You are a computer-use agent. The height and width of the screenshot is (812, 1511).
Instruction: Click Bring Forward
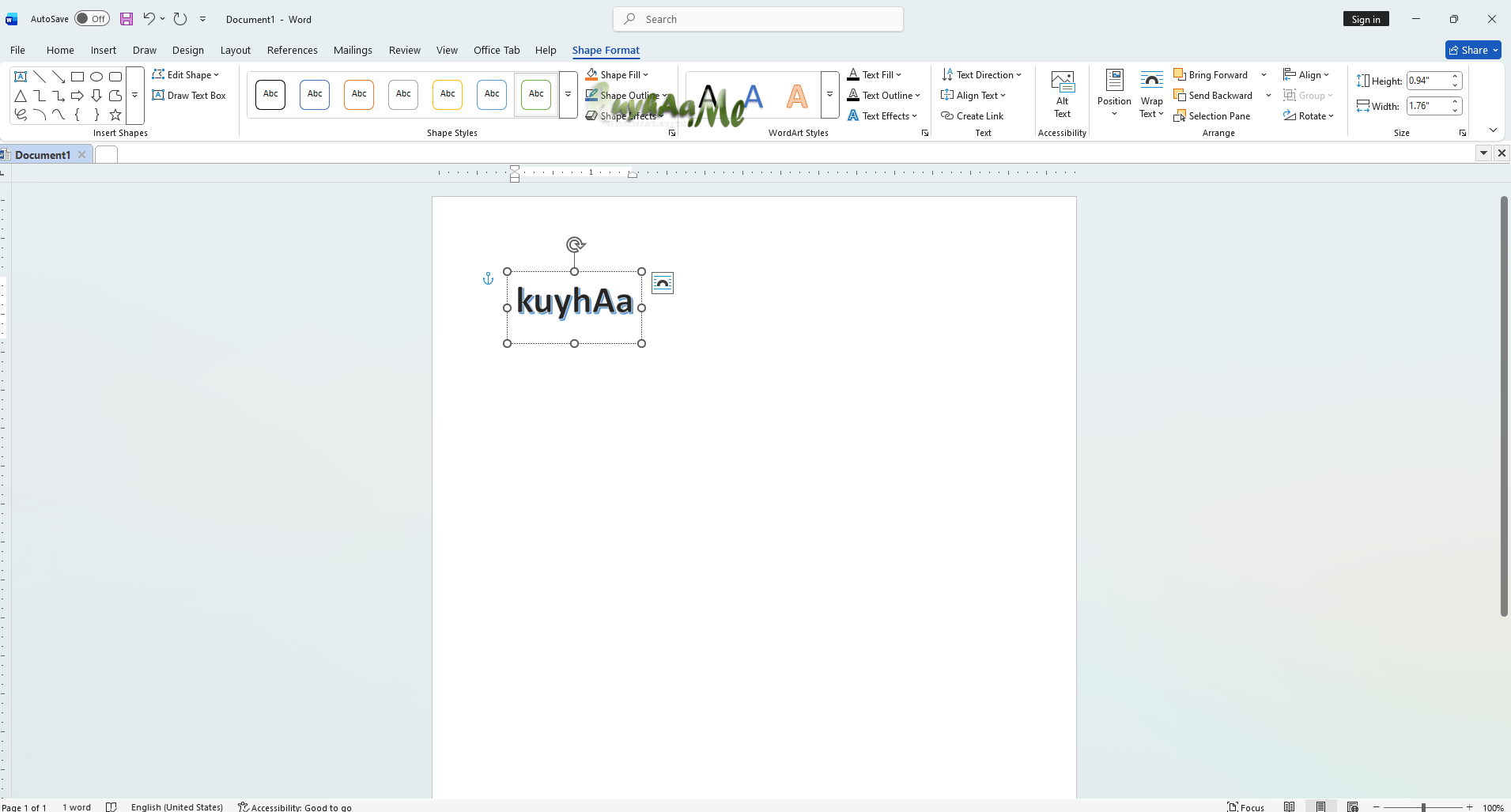click(1211, 74)
